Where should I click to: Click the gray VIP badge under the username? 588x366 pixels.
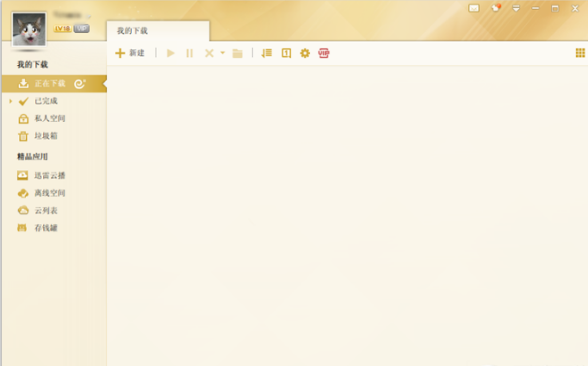[x=81, y=28]
